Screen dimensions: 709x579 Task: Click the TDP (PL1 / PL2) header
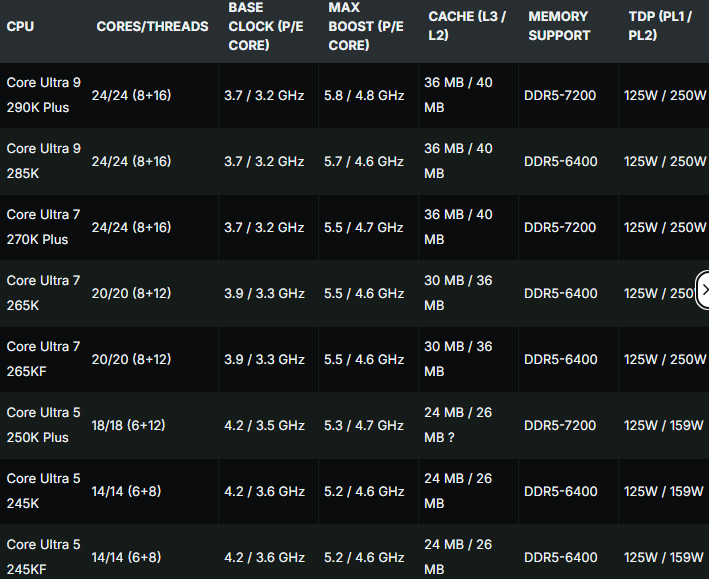[657, 26]
